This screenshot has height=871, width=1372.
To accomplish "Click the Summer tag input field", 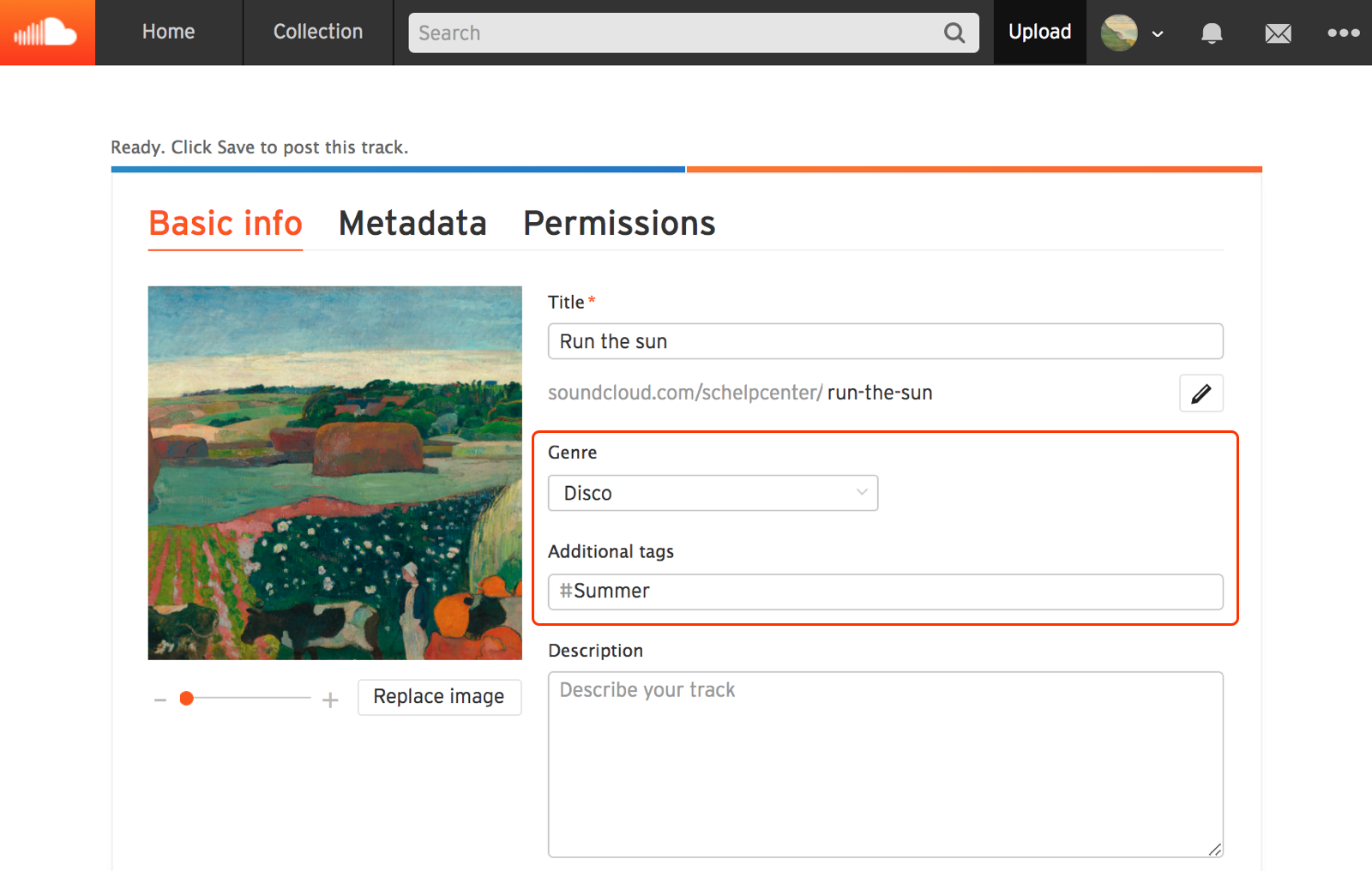I will point(885,592).
